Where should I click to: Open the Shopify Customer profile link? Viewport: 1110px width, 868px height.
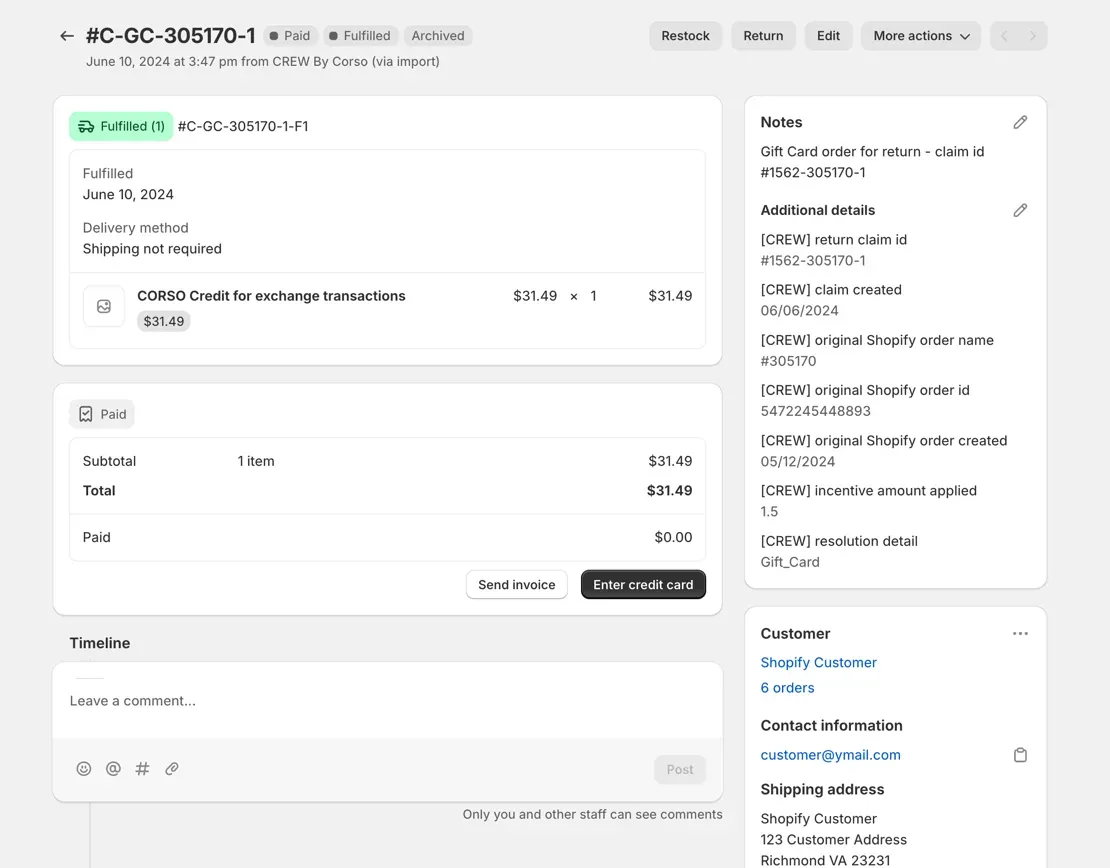click(818, 662)
